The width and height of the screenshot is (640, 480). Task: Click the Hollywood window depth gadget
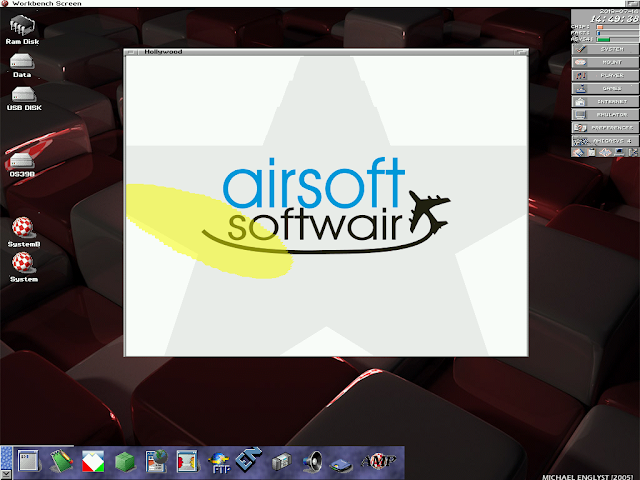(521, 52)
